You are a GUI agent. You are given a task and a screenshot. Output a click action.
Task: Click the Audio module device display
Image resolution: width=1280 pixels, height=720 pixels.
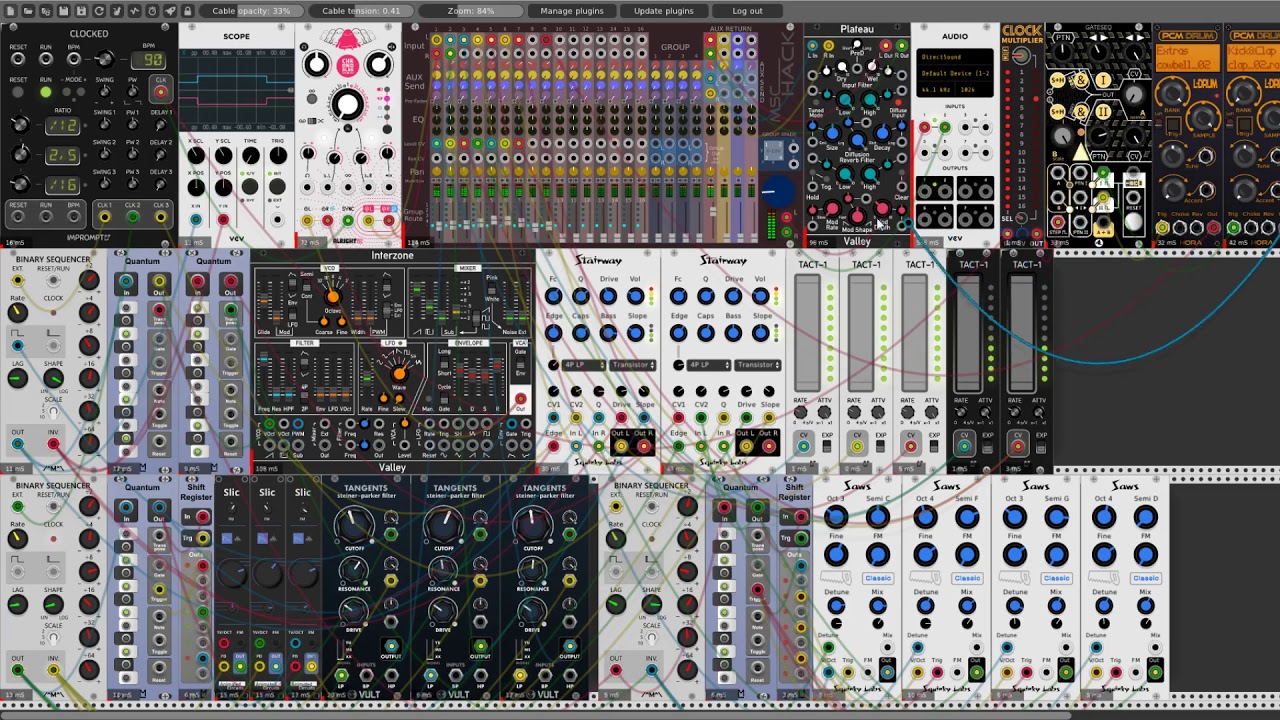point(955,74)
